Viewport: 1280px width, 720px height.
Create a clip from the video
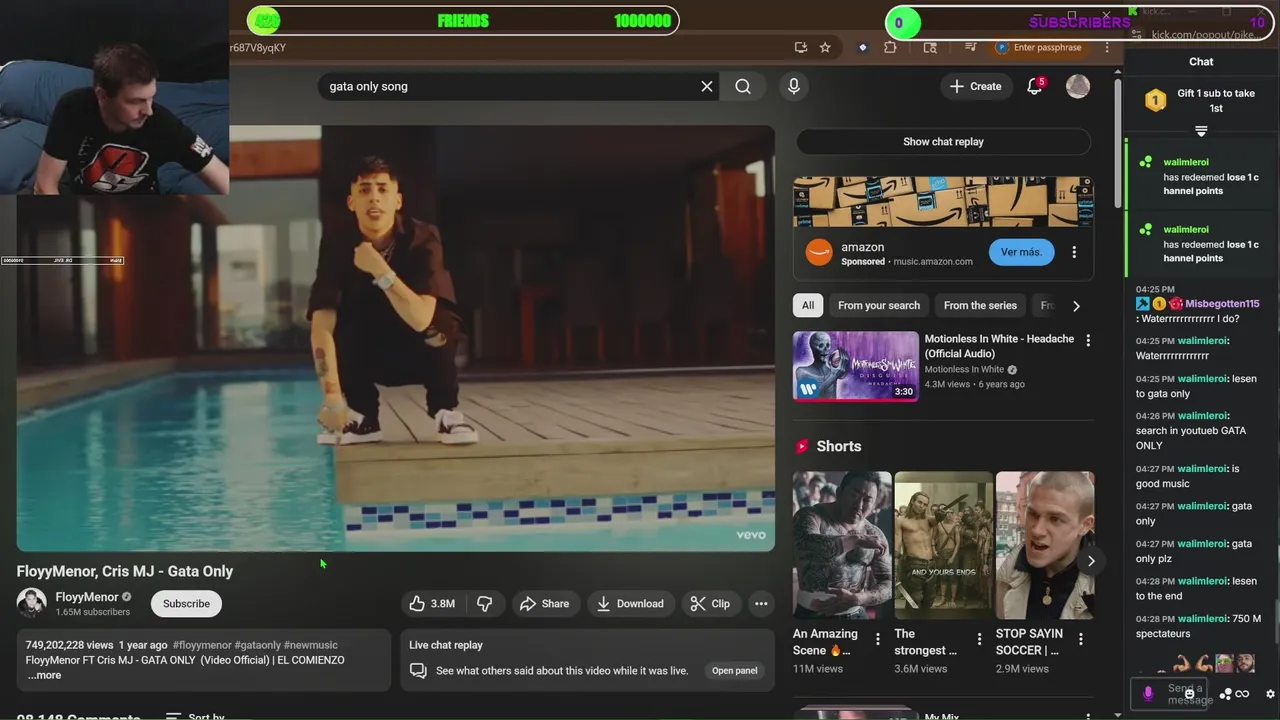(710, 603)
